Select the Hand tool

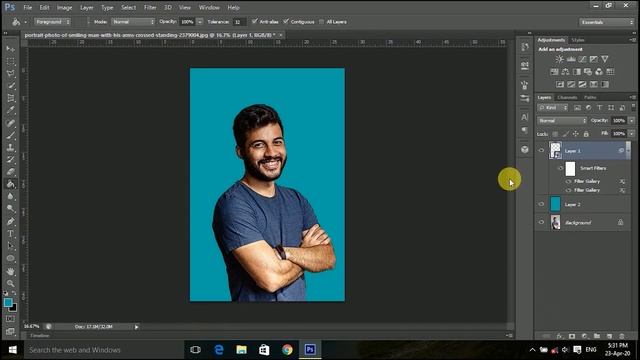[10, 271]
